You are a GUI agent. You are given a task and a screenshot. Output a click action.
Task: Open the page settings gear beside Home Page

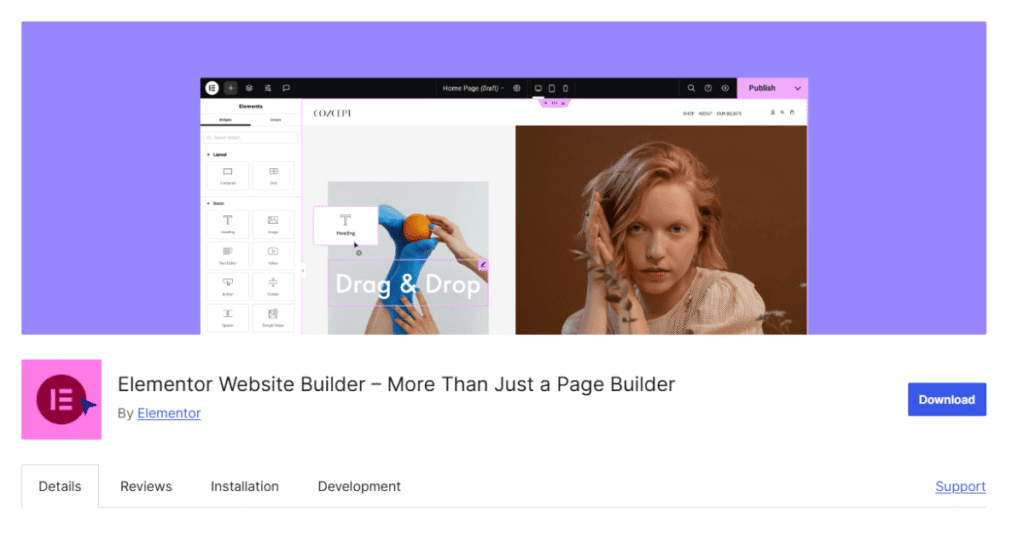coord(517,88)
